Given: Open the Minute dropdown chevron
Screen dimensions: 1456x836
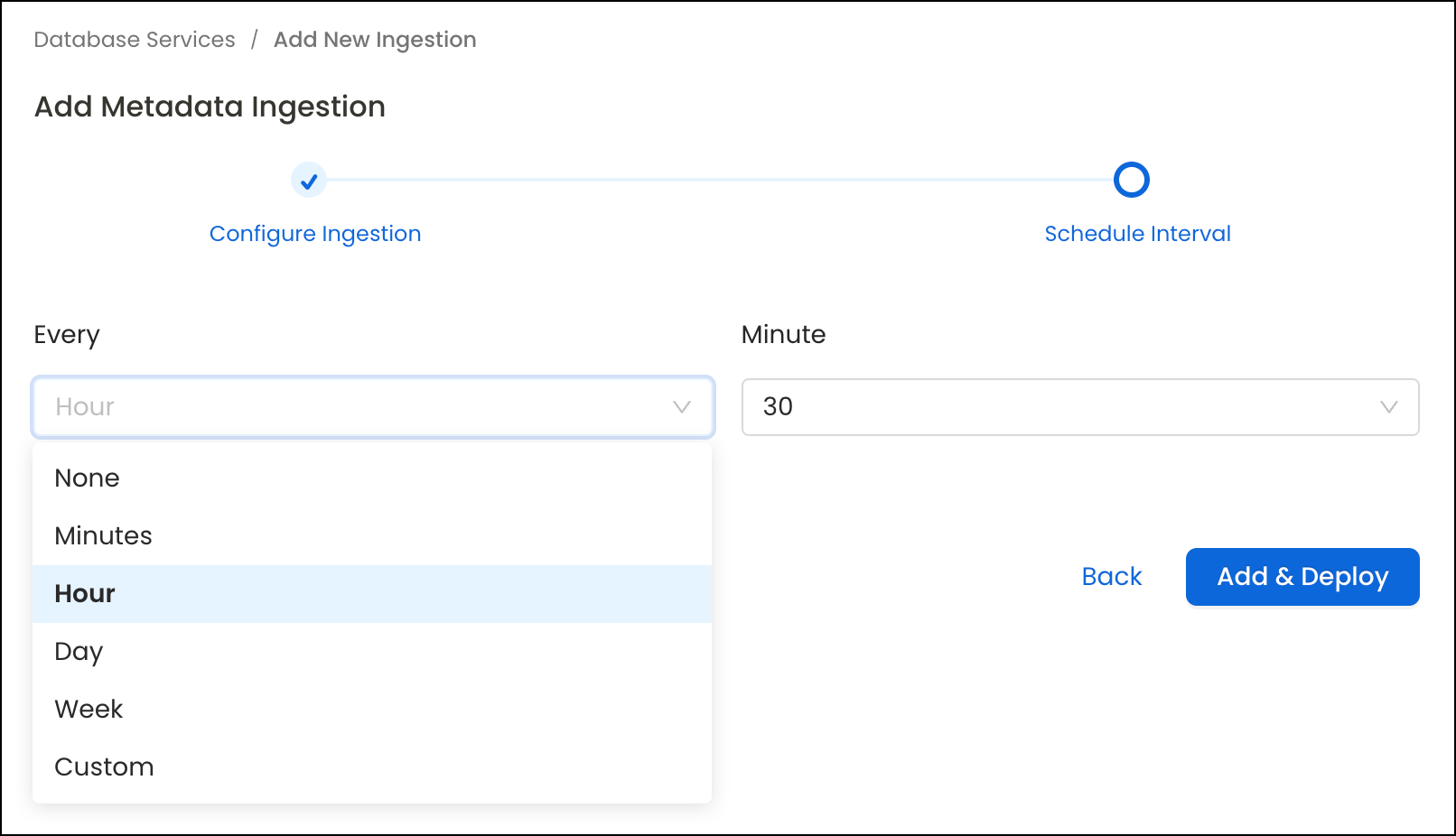Looking at the screenshot, I should (1390, 407).
